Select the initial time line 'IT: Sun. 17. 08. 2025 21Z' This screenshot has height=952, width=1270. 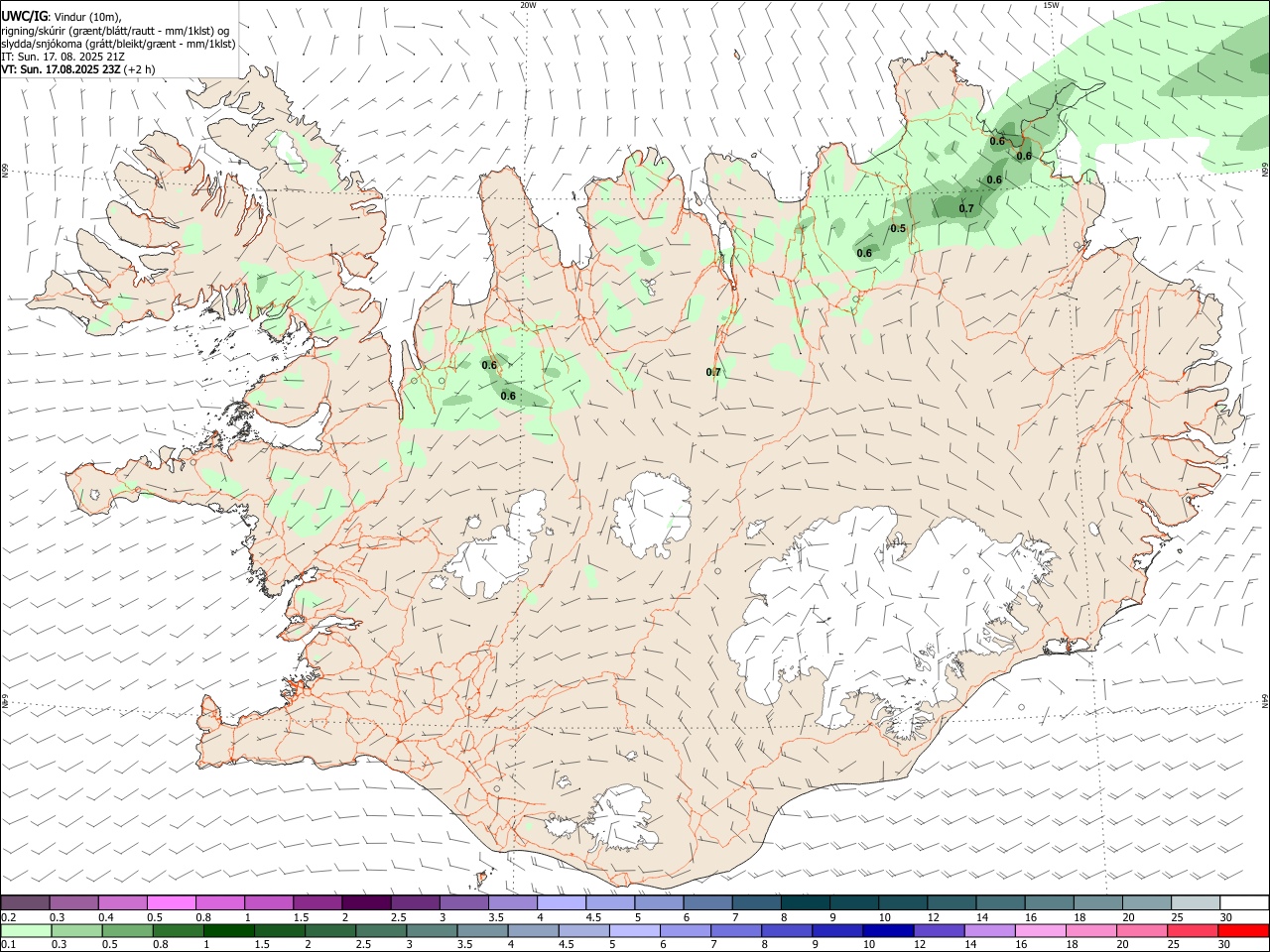click(63, 57)
